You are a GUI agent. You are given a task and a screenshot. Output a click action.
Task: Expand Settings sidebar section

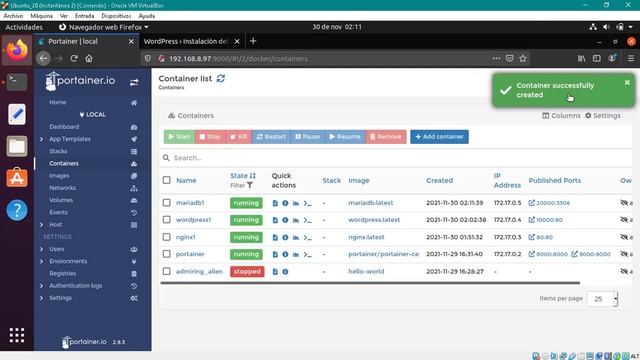click(42, 298)
